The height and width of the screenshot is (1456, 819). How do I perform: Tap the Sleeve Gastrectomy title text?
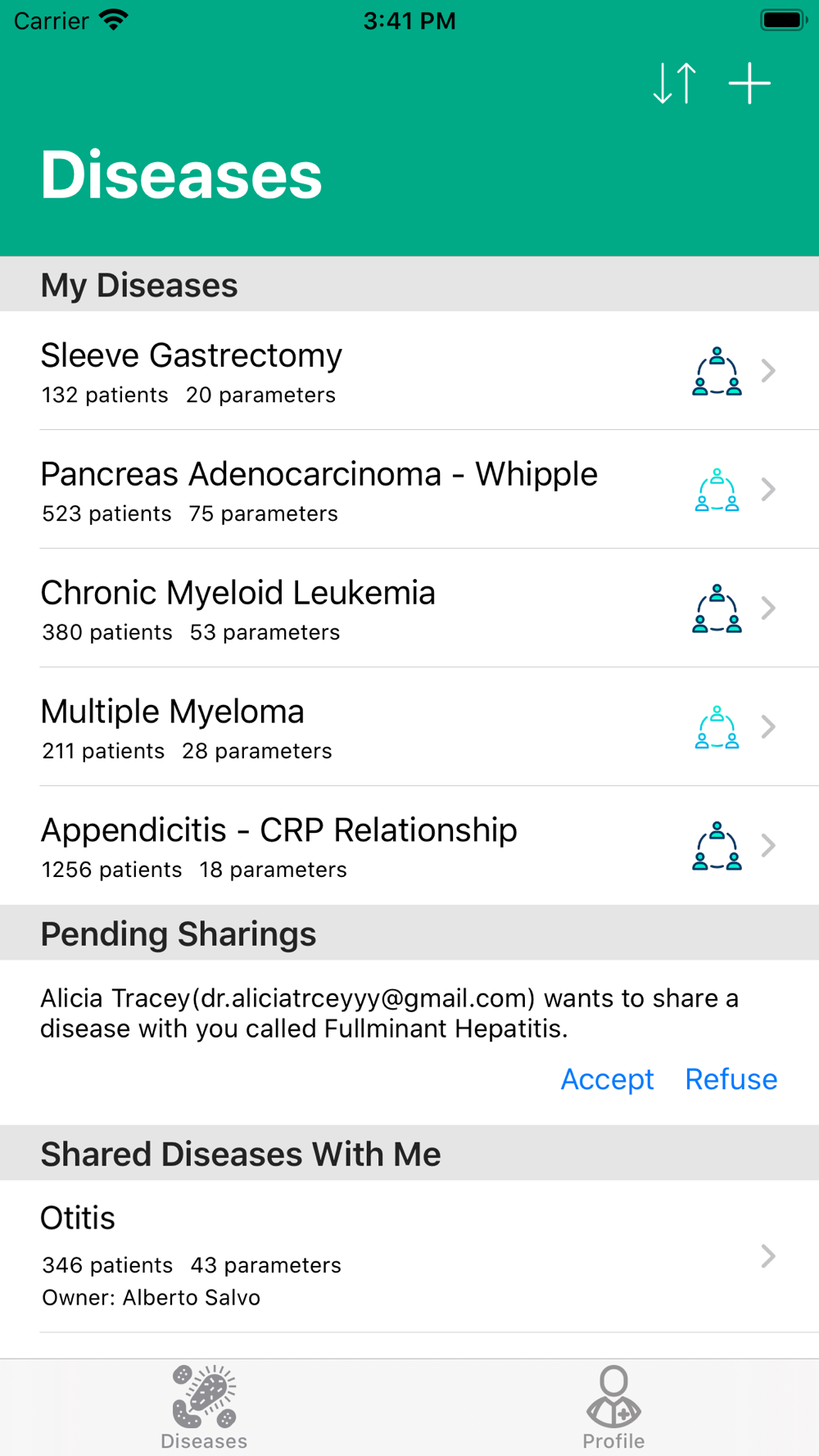coord(191,355)
